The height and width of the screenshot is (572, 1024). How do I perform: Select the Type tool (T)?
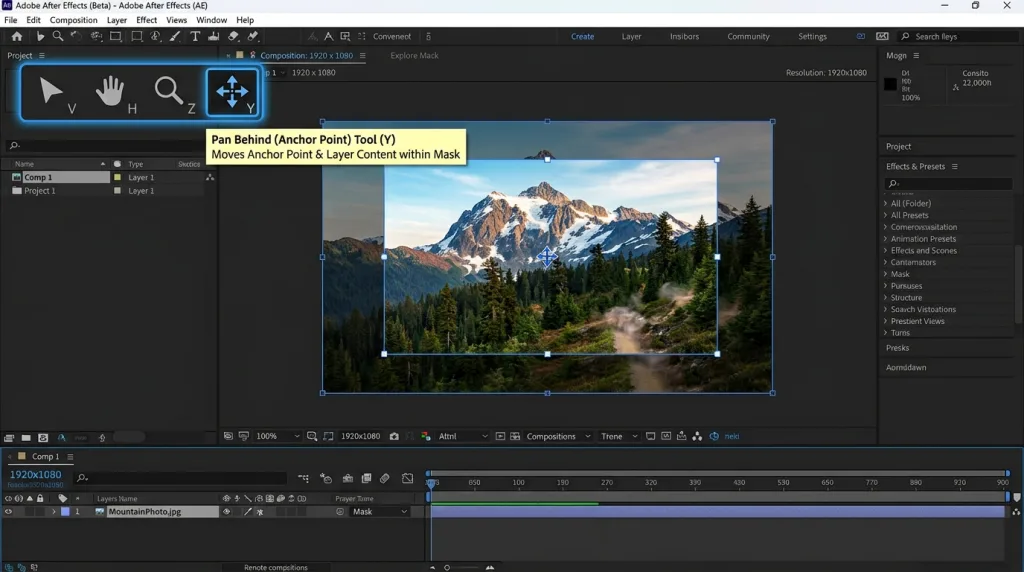pyautogui.click(x=195, y=37)
